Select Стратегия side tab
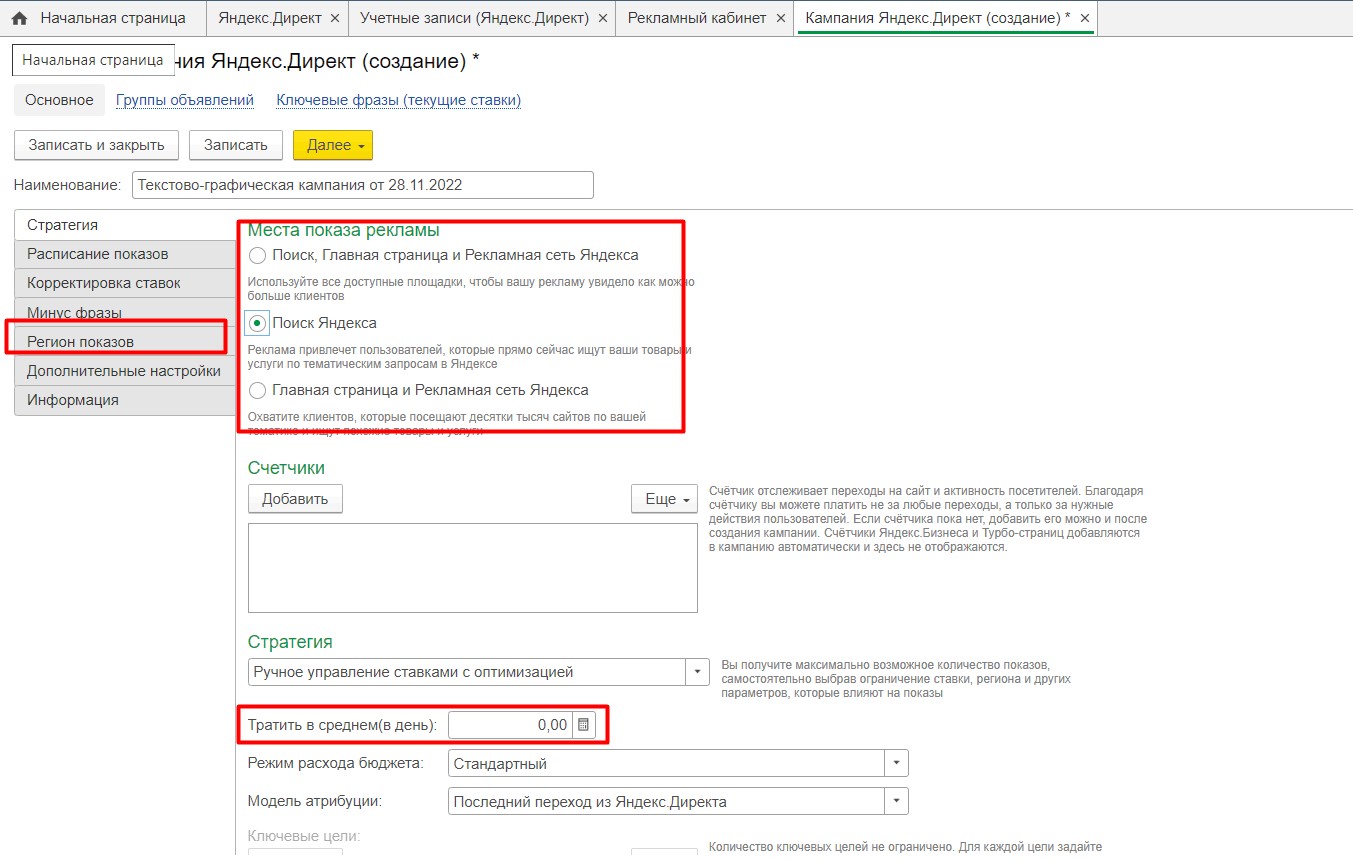 [x=125, y=225]
